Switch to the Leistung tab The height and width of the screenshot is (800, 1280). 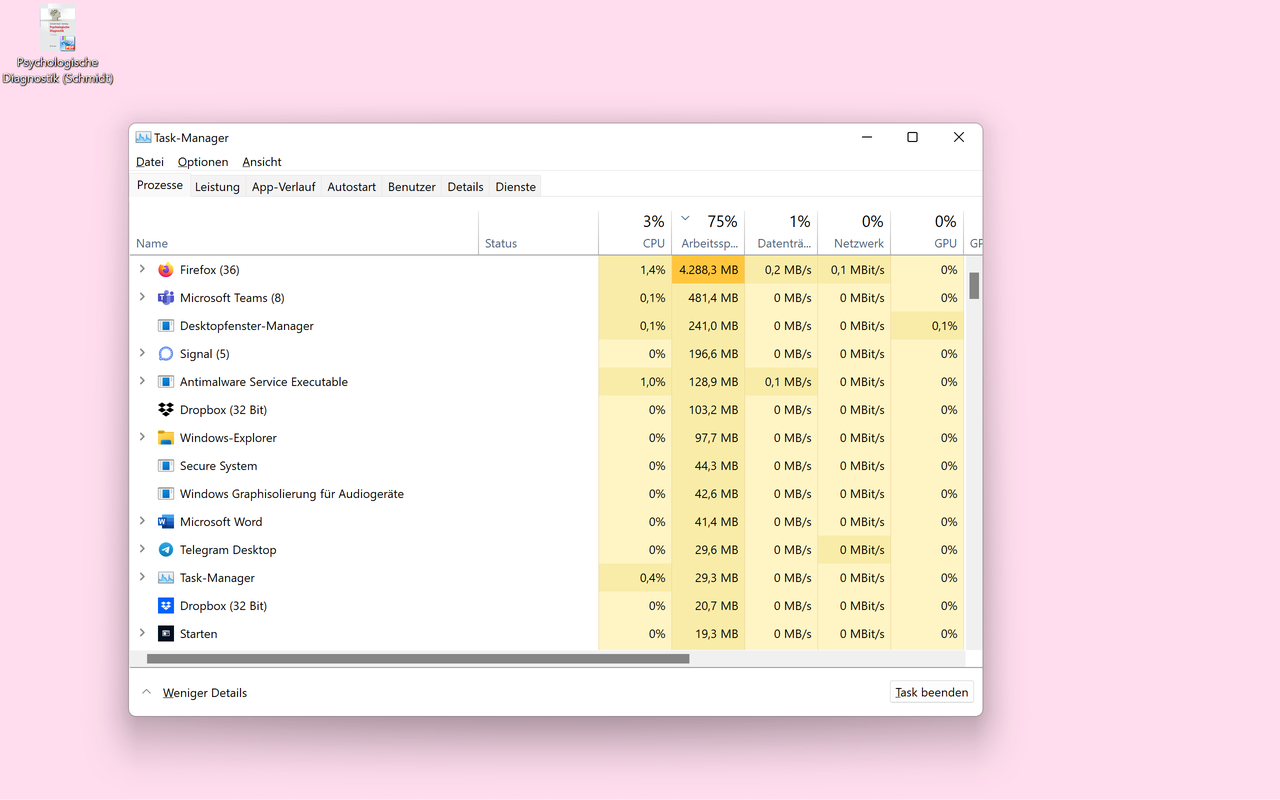[x=217, y=187]
